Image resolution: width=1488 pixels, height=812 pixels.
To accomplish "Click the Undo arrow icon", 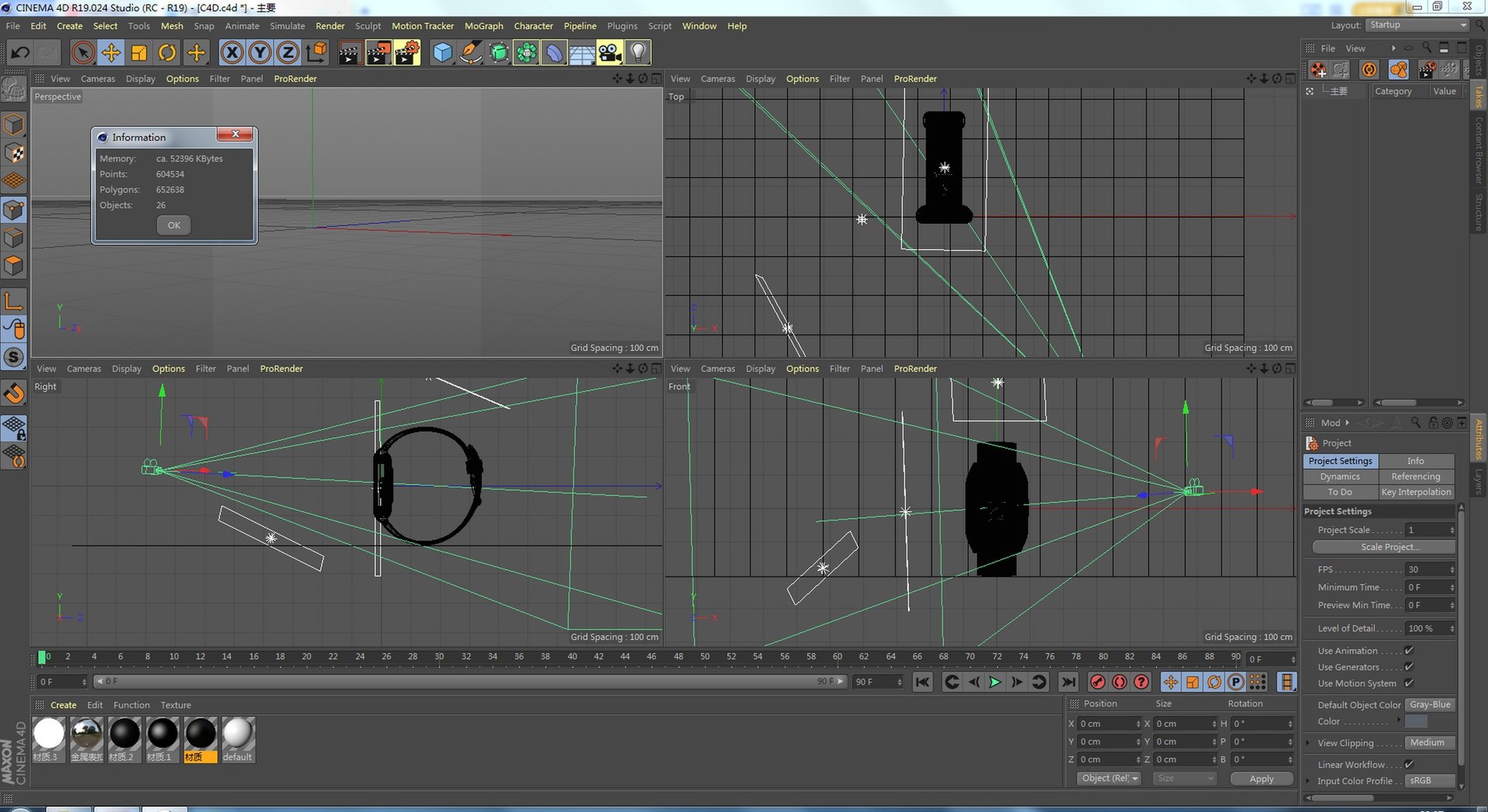I will click(20, 53).
